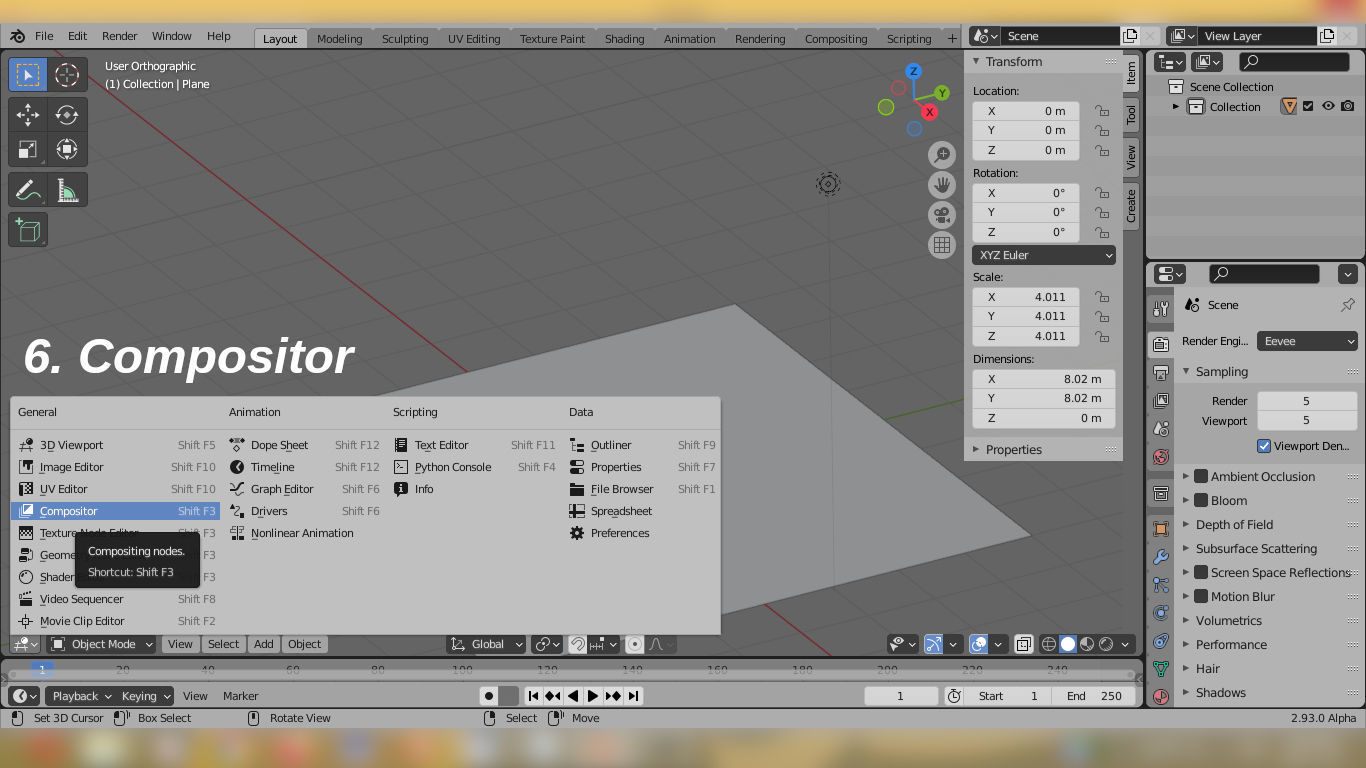Open Render Engine Eevee dropdown
This screenshot has width=1366, height=768.
[x=1307, y=341]
